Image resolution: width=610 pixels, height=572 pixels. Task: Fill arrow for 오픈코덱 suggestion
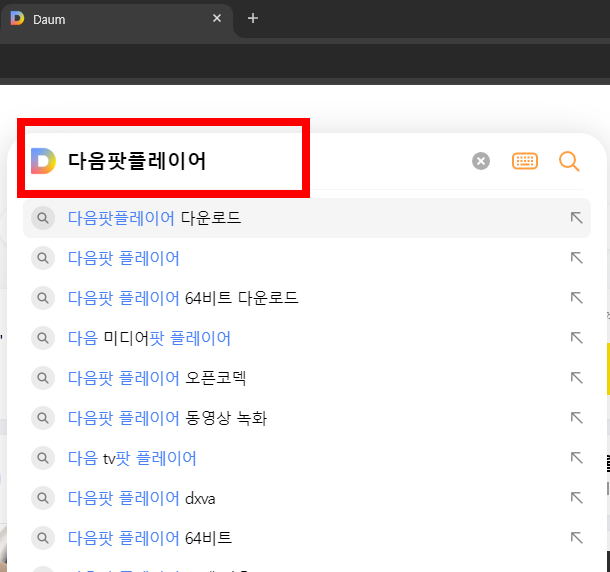pyautogui.click(x=577, y=378)
